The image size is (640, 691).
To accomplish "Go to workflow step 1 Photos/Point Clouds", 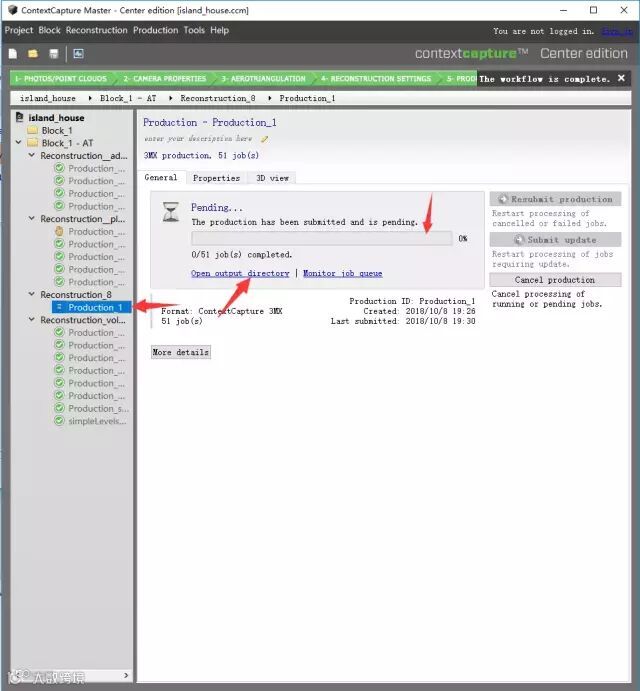I will (x=61, y=78).
